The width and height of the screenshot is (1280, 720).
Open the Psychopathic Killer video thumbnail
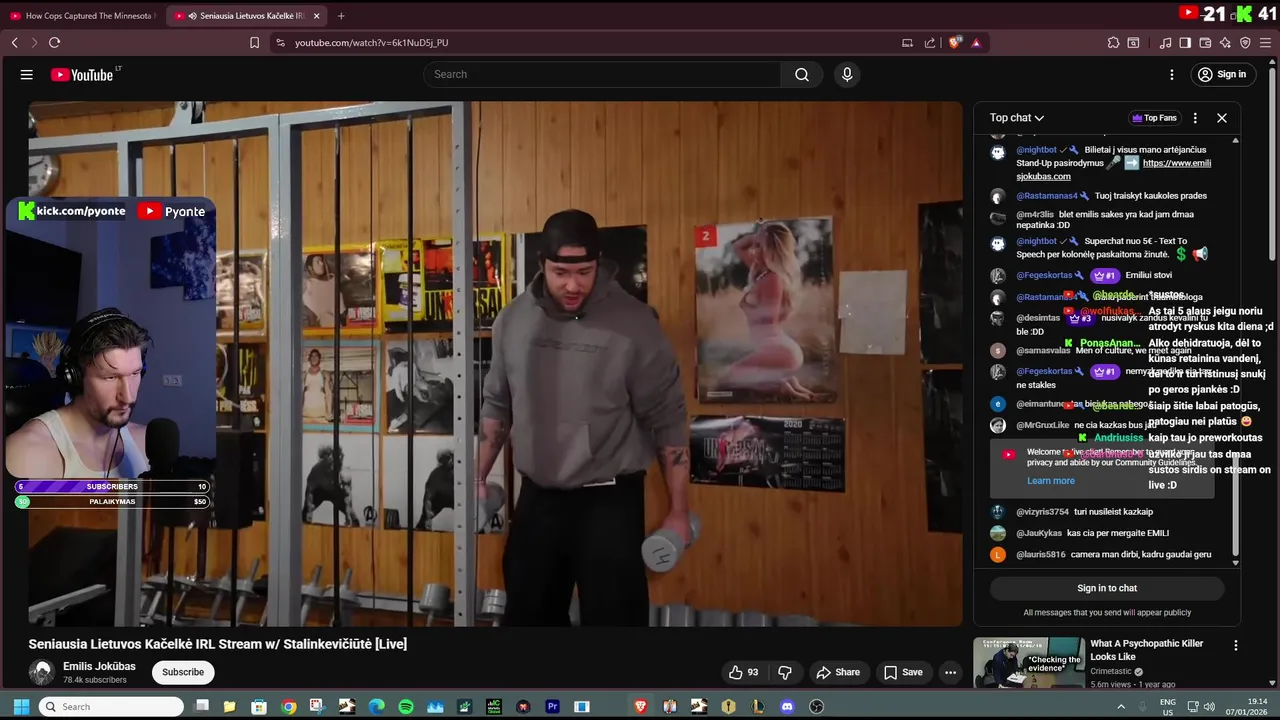pos(1029,662)
